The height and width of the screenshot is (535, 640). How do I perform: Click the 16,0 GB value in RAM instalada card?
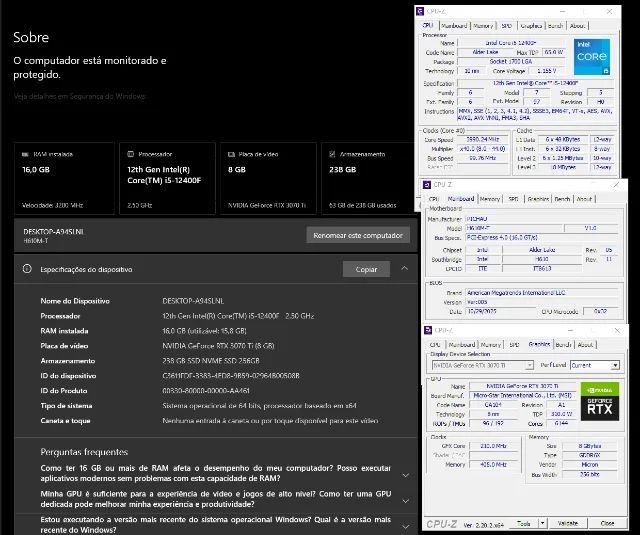click(36, 169)
